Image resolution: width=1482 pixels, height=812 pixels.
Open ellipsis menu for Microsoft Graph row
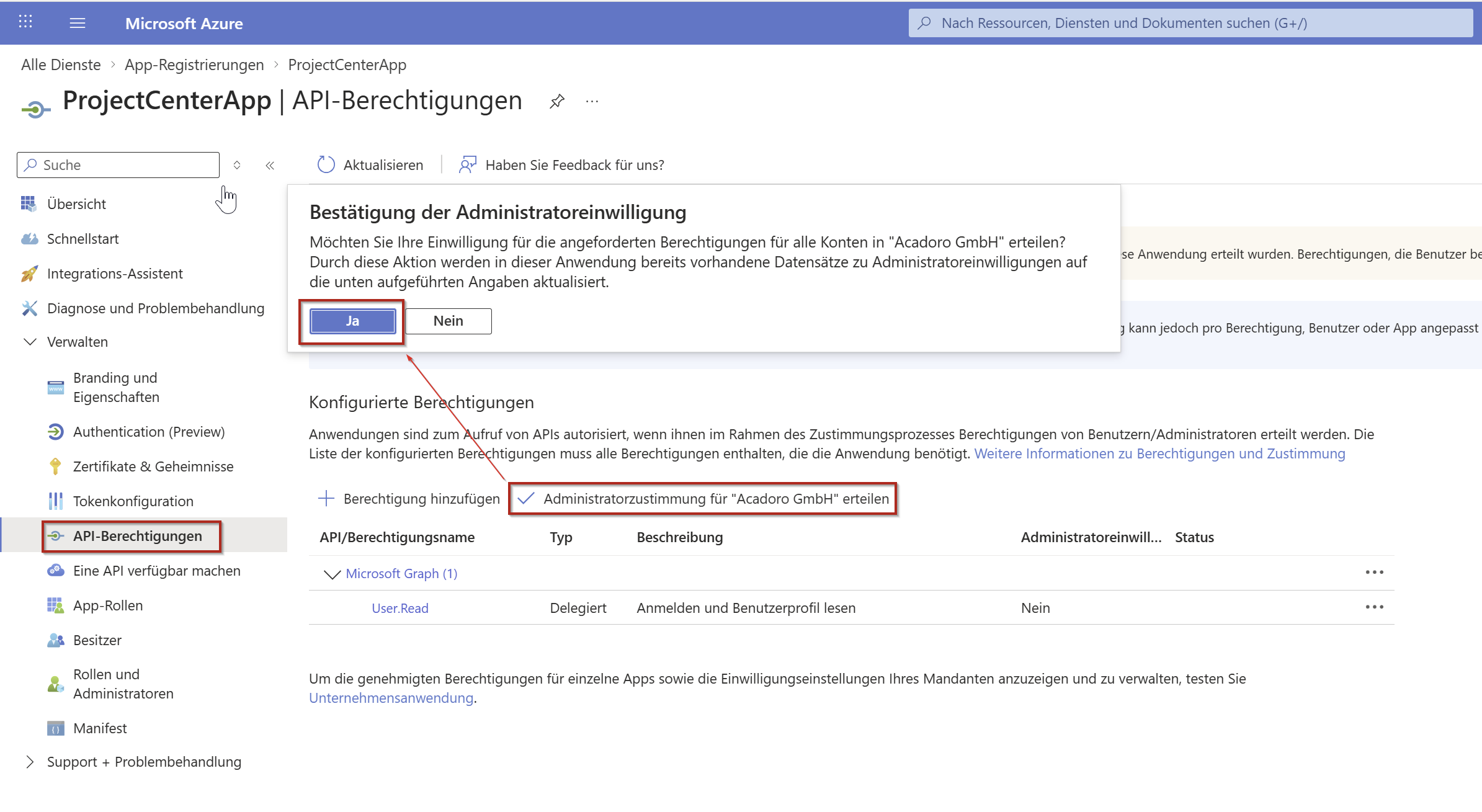coord(1375,573)
